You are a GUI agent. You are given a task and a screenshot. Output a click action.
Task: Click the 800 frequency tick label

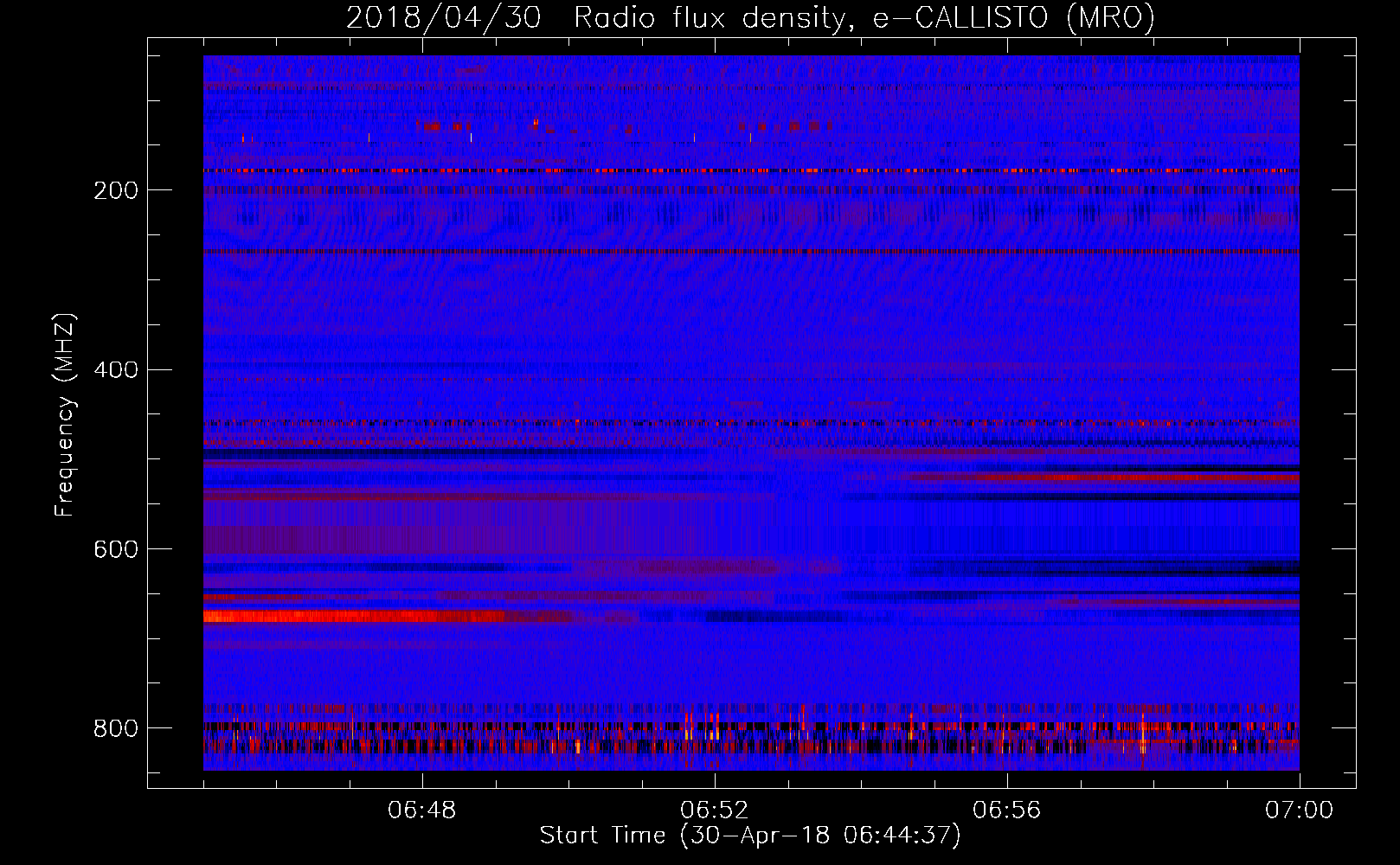click(x=116, y=728)
